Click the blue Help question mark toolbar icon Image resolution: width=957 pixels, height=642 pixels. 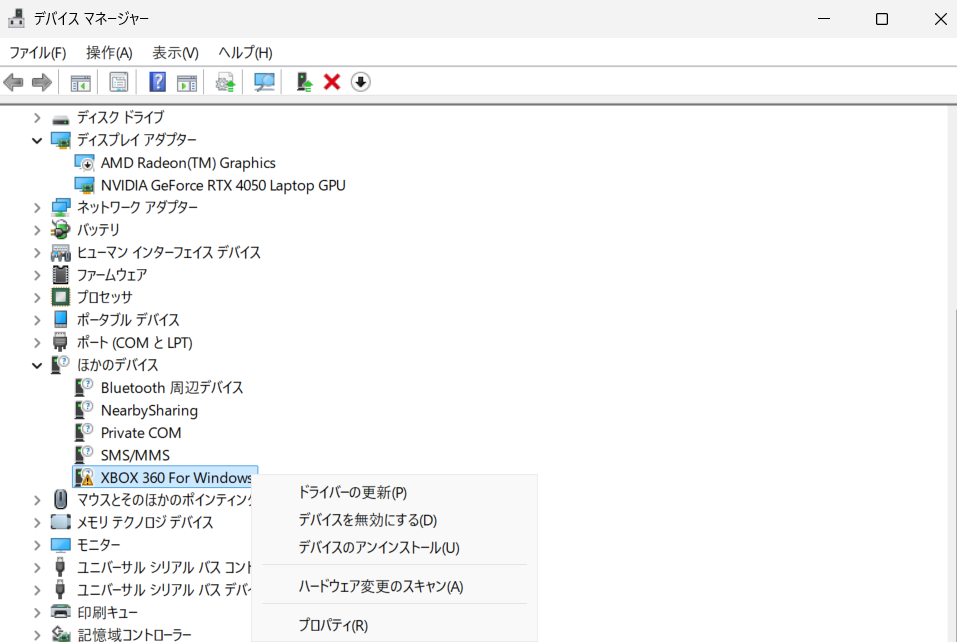(157, 82)
